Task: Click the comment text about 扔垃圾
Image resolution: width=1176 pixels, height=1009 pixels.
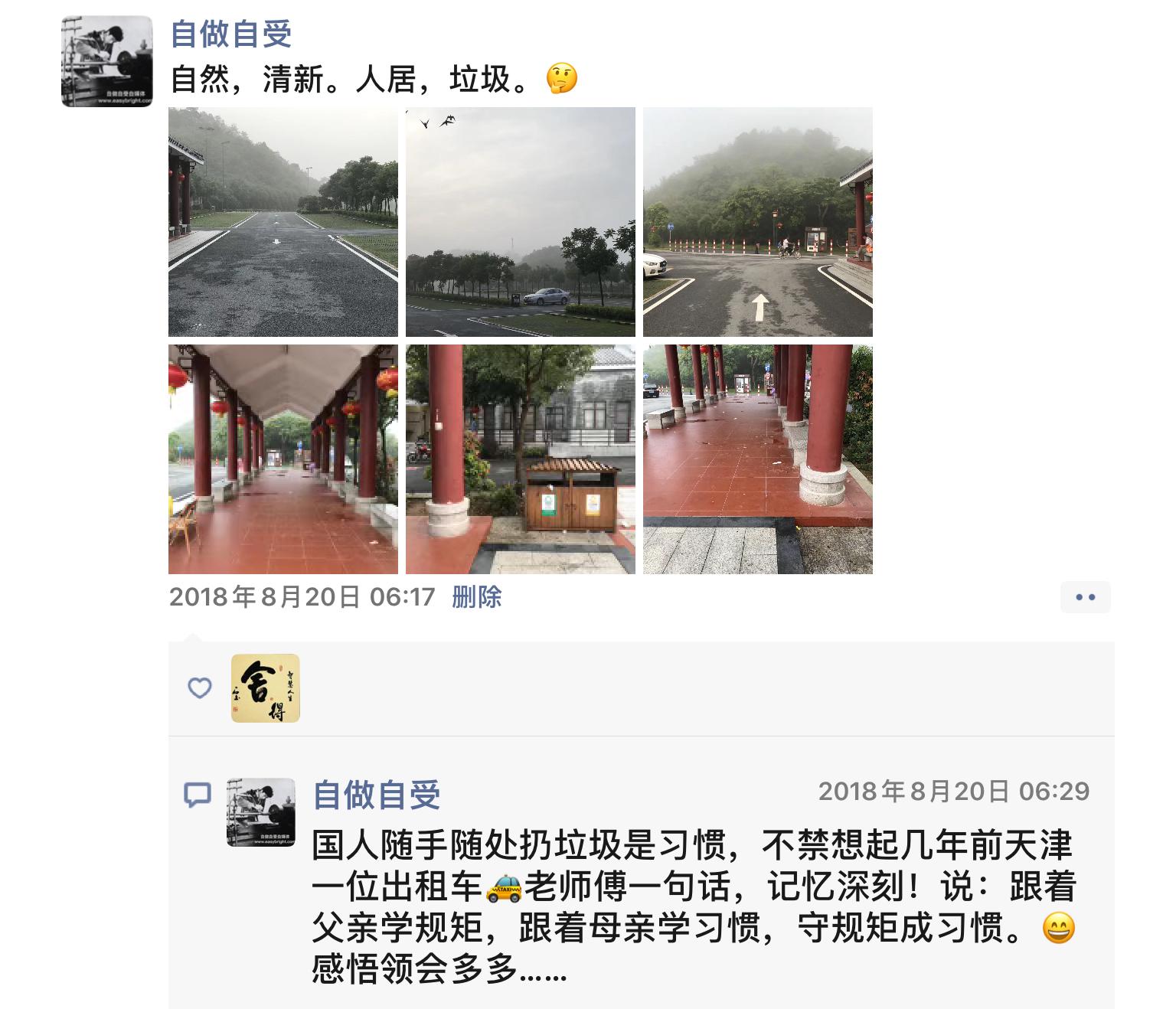Action: (x=694, y=908)
